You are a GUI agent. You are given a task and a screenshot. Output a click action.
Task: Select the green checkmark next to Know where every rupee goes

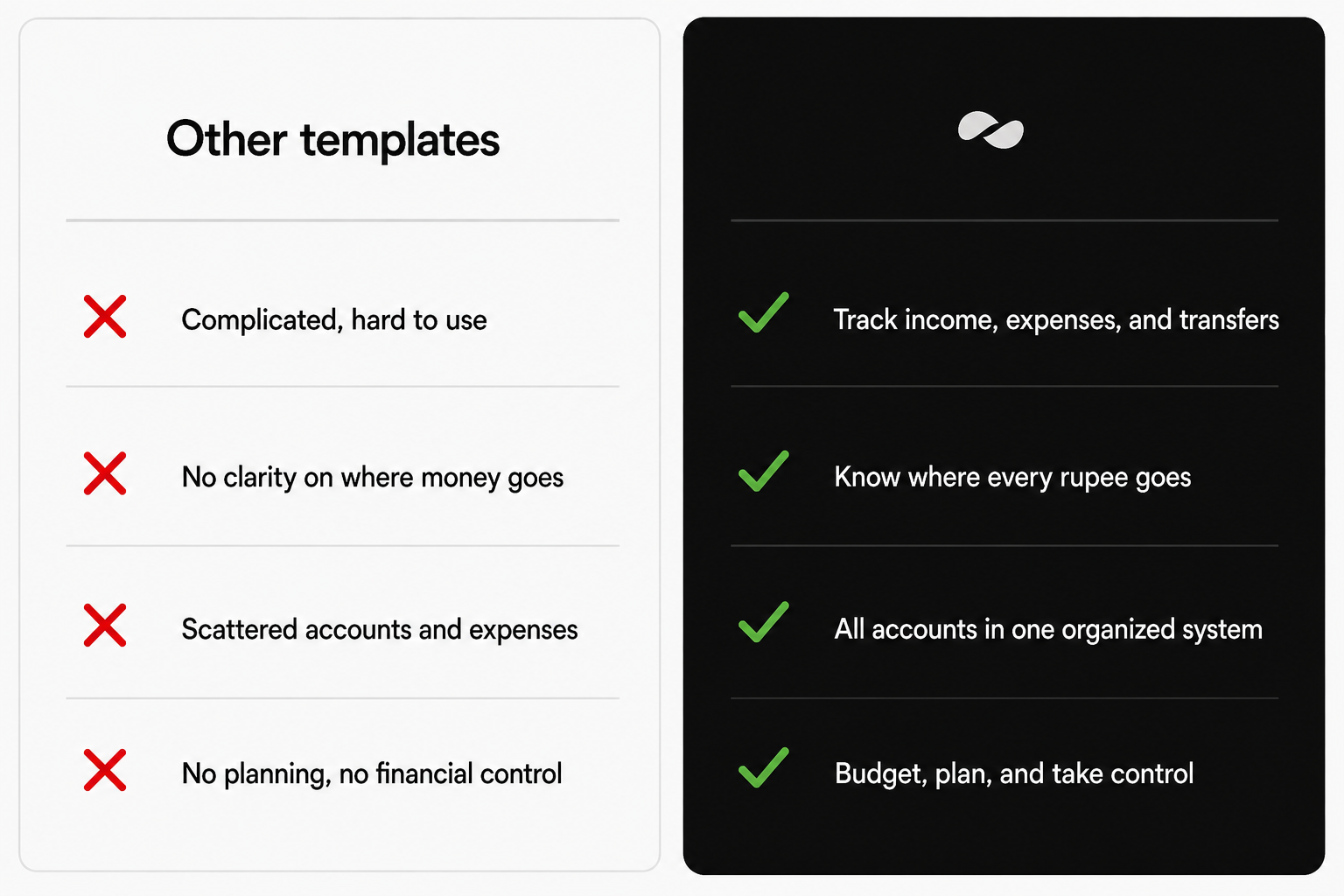(764, 471)
